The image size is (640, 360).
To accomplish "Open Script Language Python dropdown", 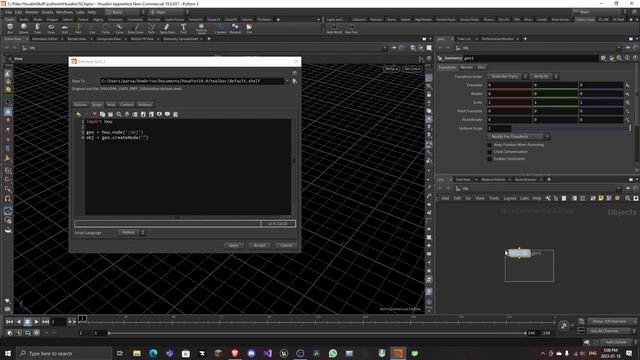I will 132,233.
